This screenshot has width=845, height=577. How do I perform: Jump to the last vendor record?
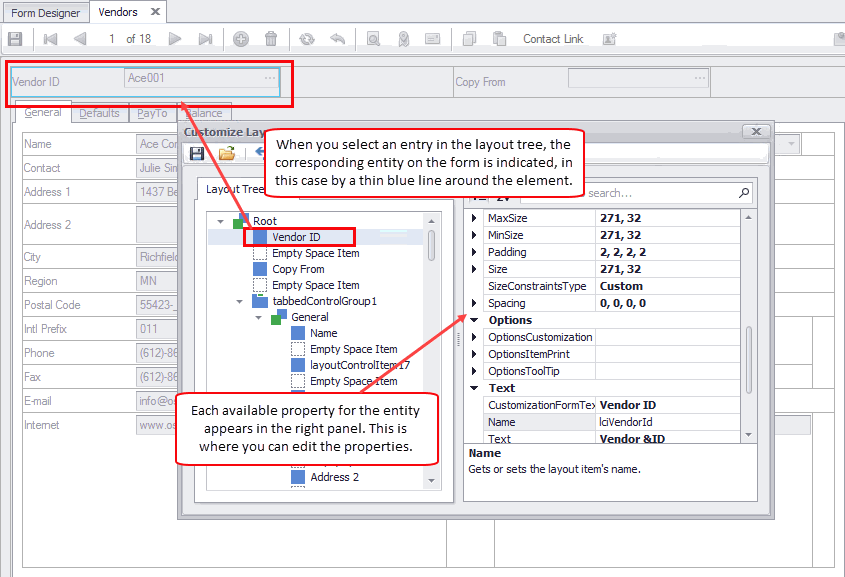coord(205,39)
